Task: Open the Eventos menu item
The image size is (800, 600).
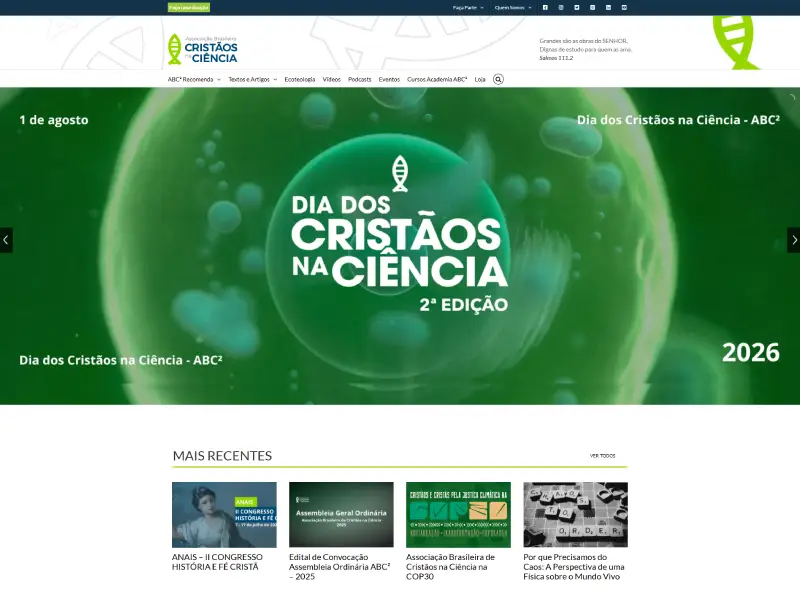Action: [389, 79]
